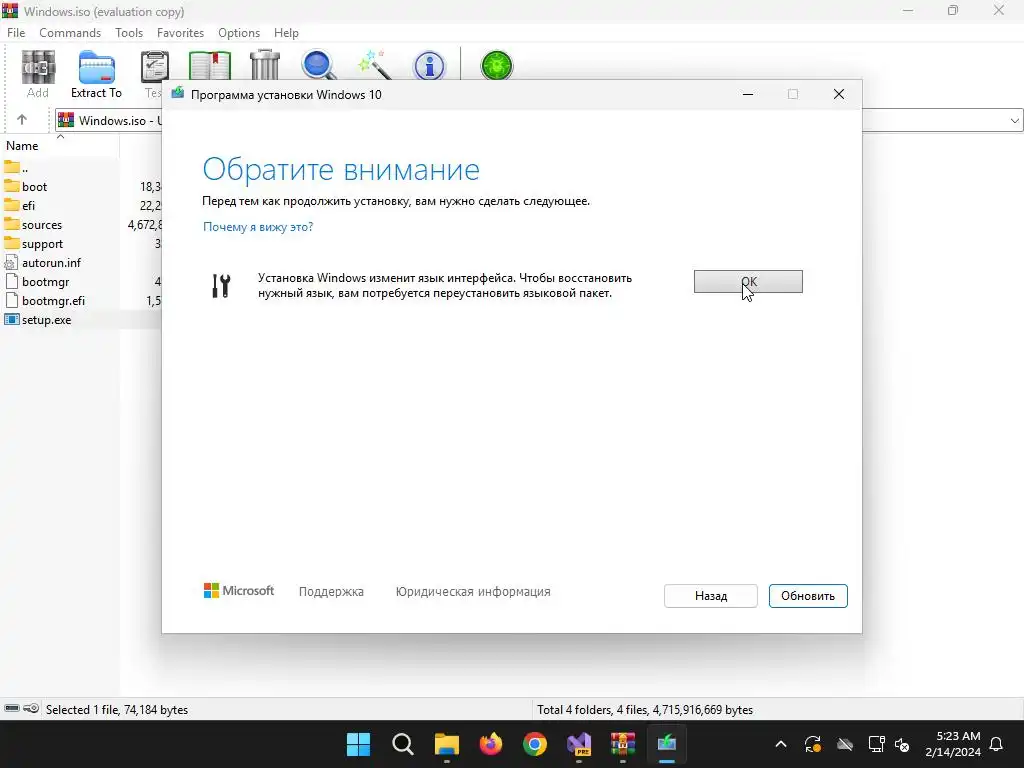
Task: Click the green VirusScan bug icon
Action: click(x=497, y=65)
